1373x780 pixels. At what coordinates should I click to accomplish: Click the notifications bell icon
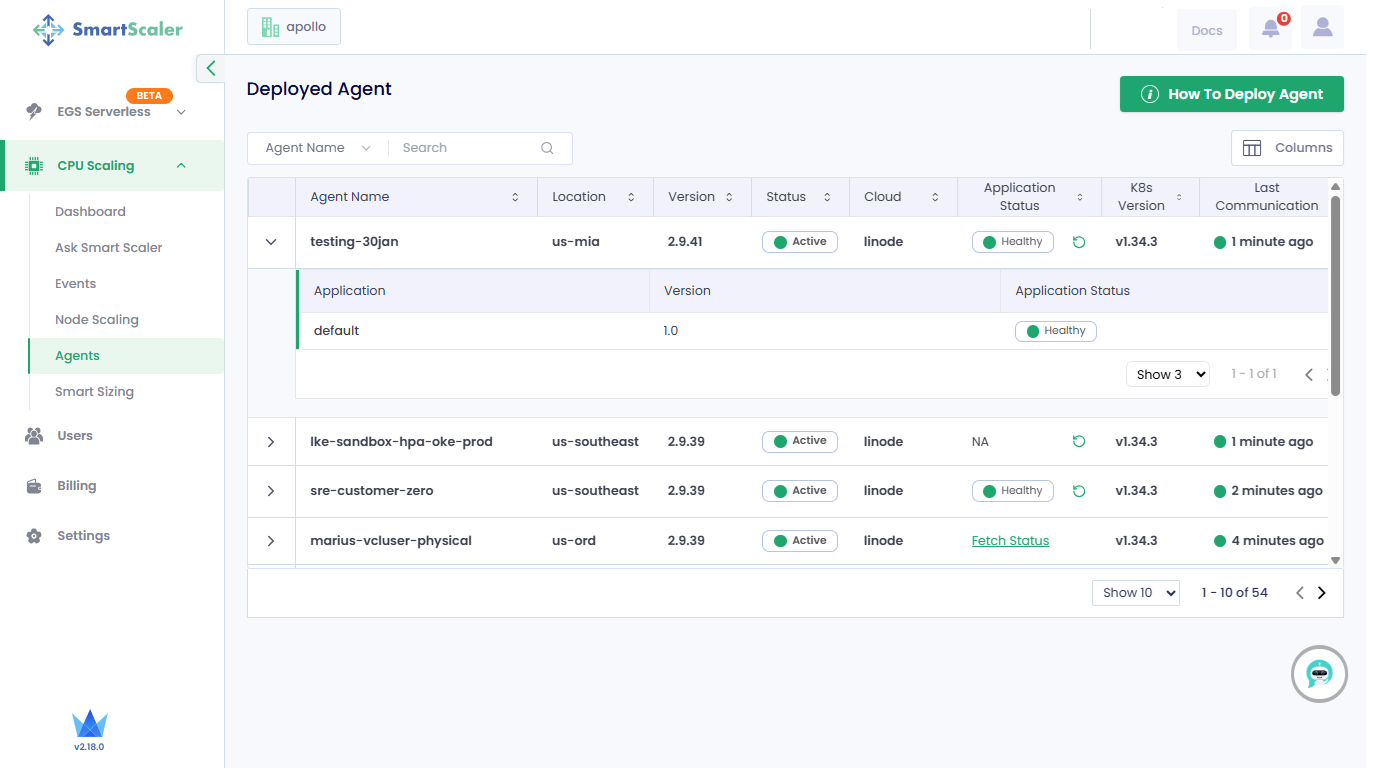coord(1270,29)
